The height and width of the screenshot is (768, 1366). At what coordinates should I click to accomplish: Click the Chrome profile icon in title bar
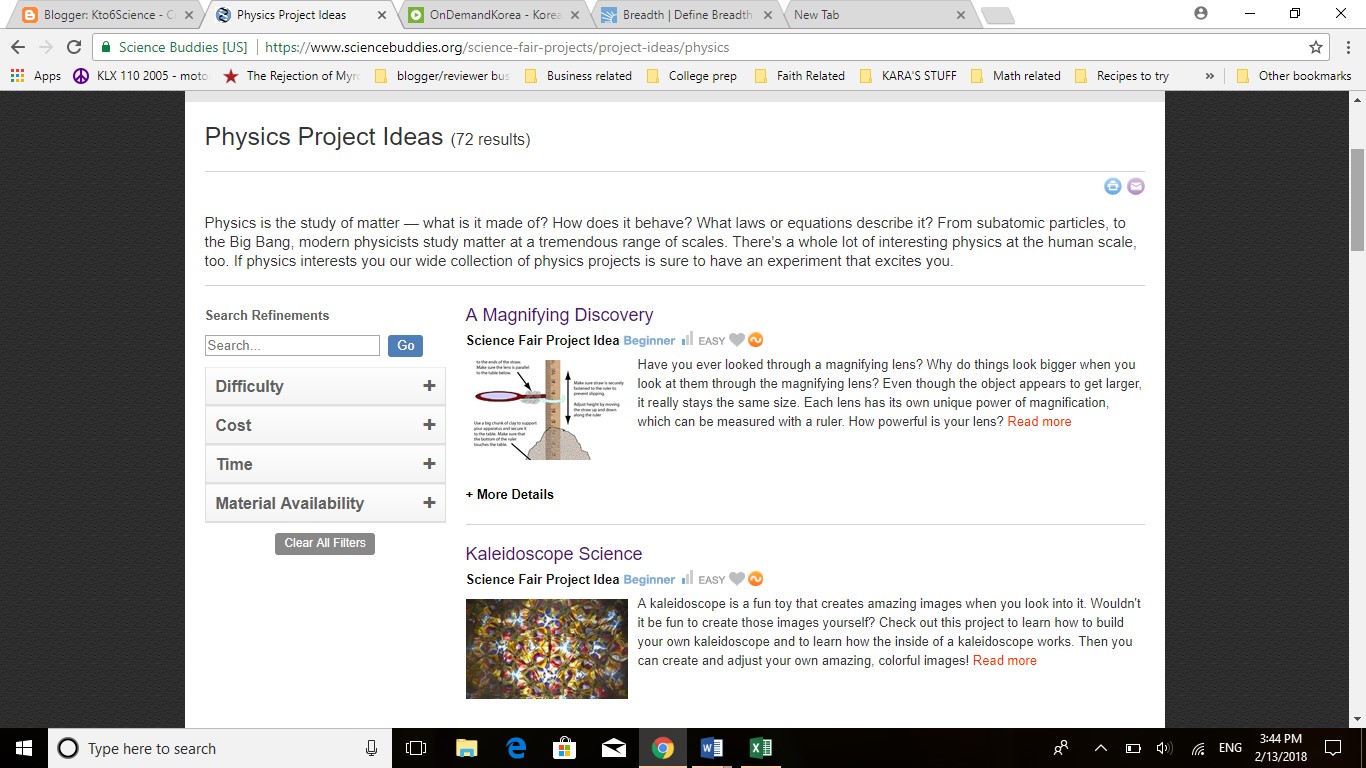point(1201,13)
